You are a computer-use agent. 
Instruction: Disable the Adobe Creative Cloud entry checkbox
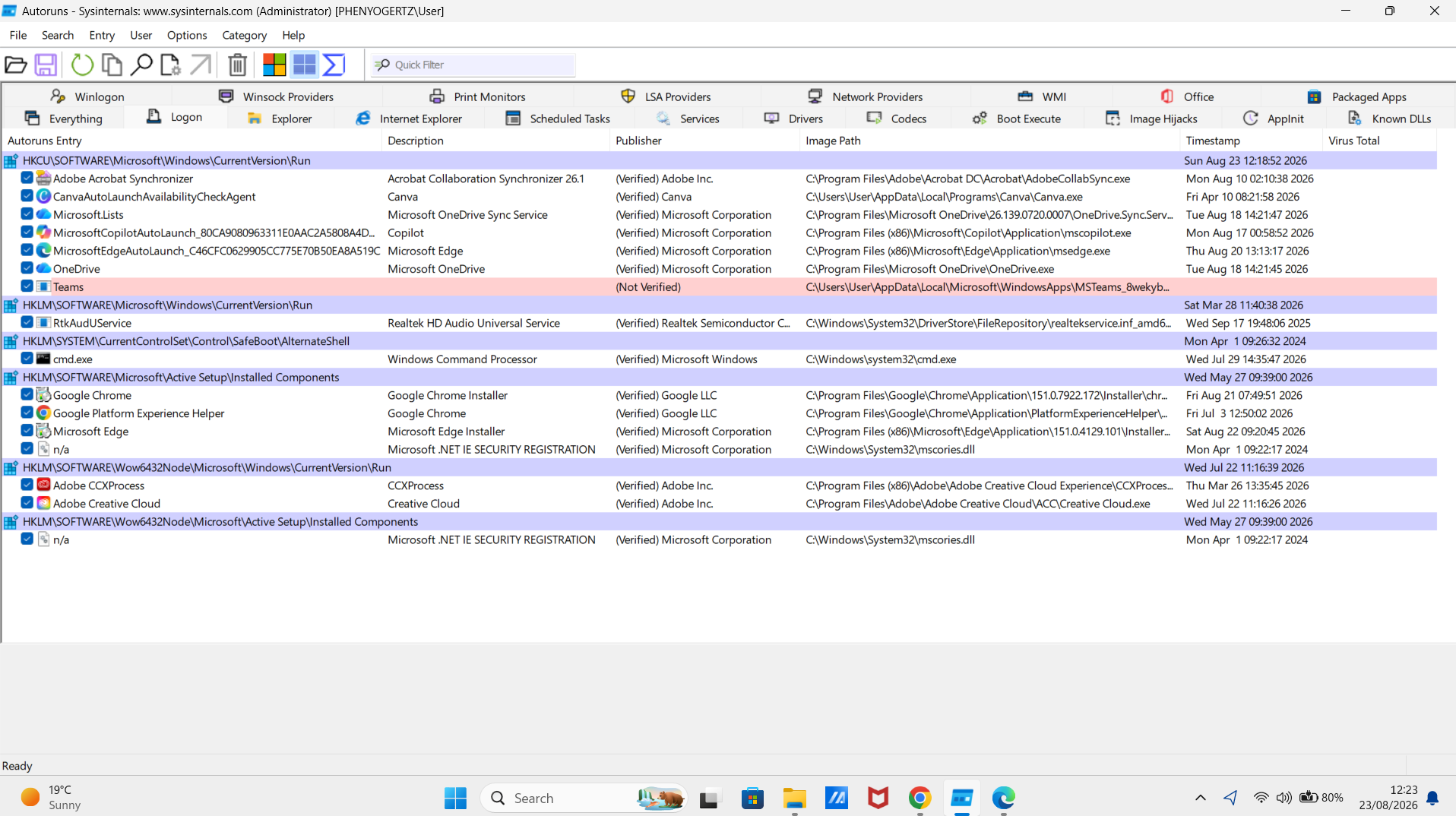[x=27, y=503]
